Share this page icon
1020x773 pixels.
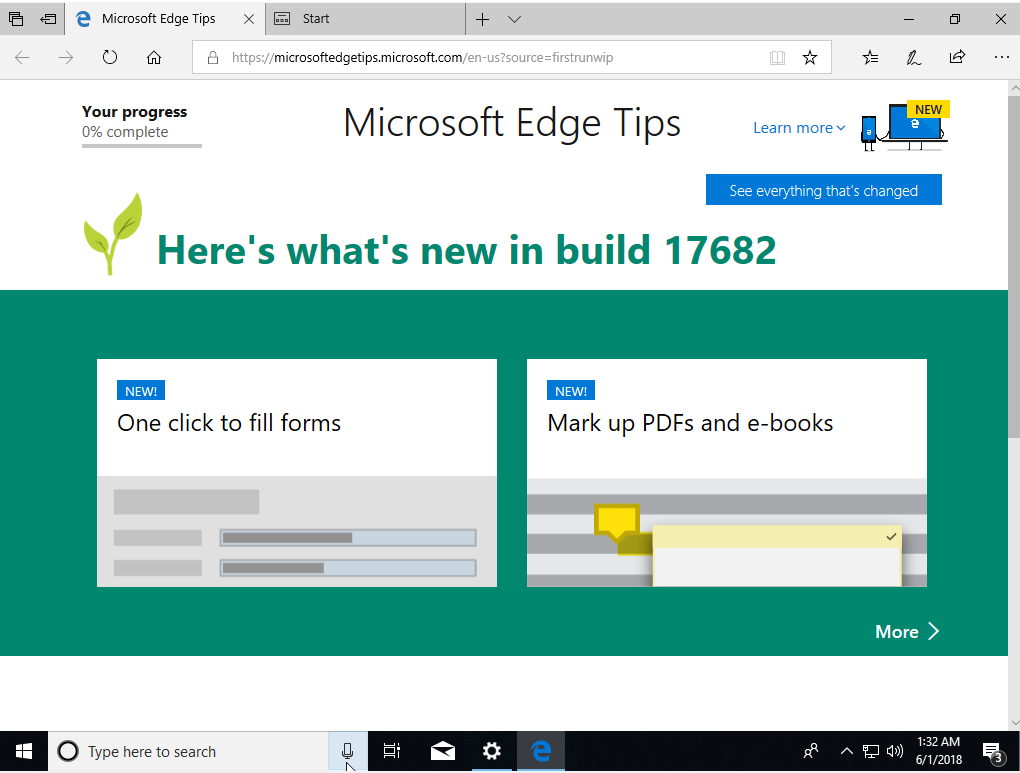point(957,57)
